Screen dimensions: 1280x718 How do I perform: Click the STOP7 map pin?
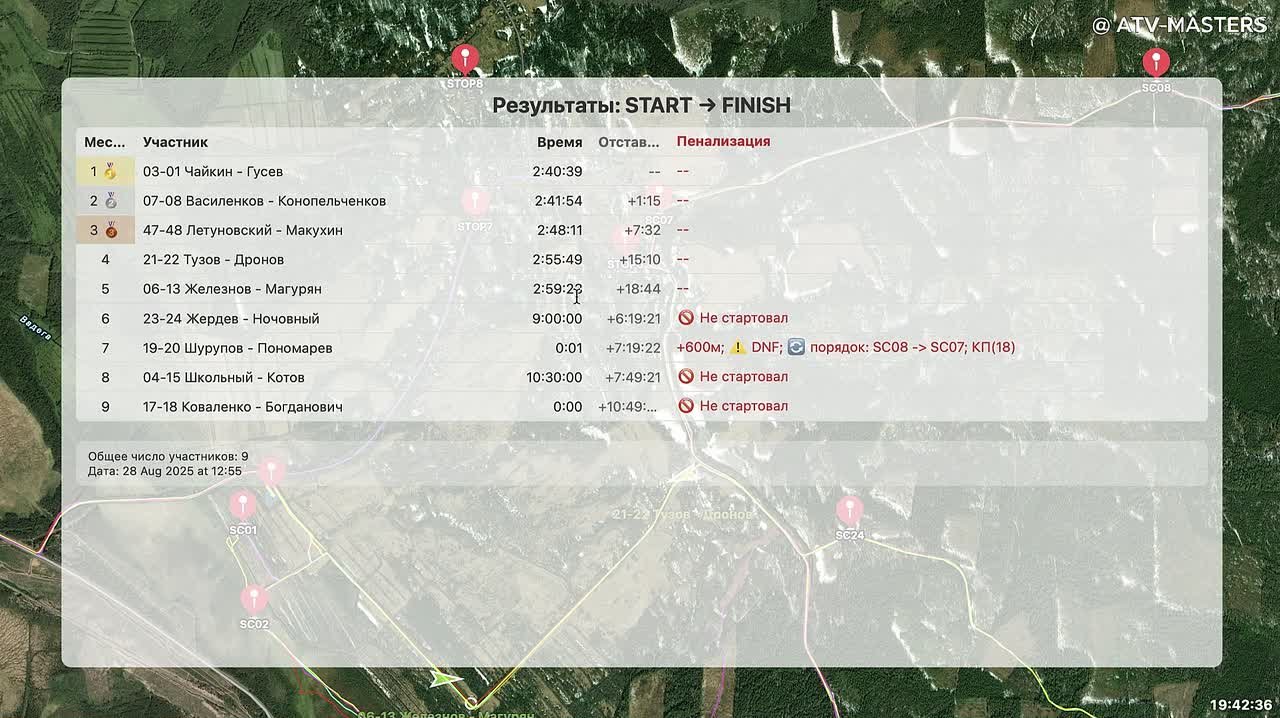(x=475, y=203)
